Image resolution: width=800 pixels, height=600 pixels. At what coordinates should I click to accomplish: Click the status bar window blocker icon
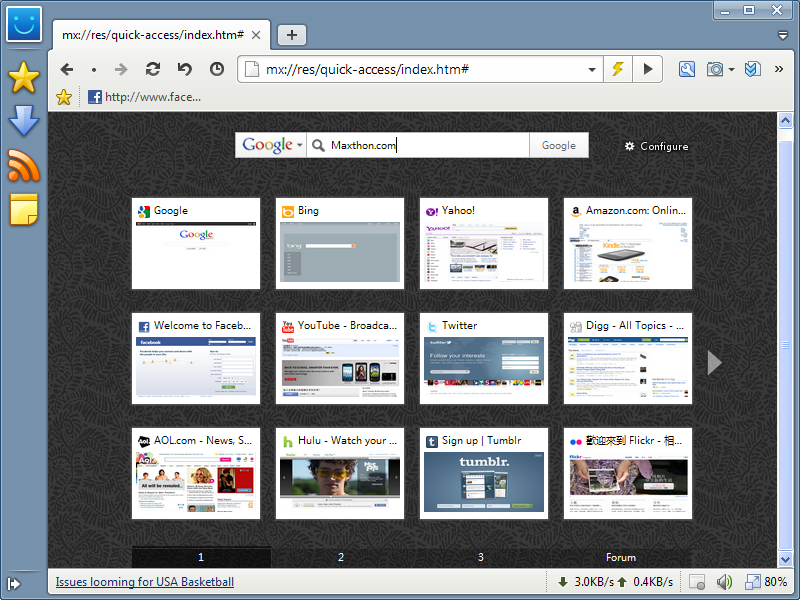696,582
